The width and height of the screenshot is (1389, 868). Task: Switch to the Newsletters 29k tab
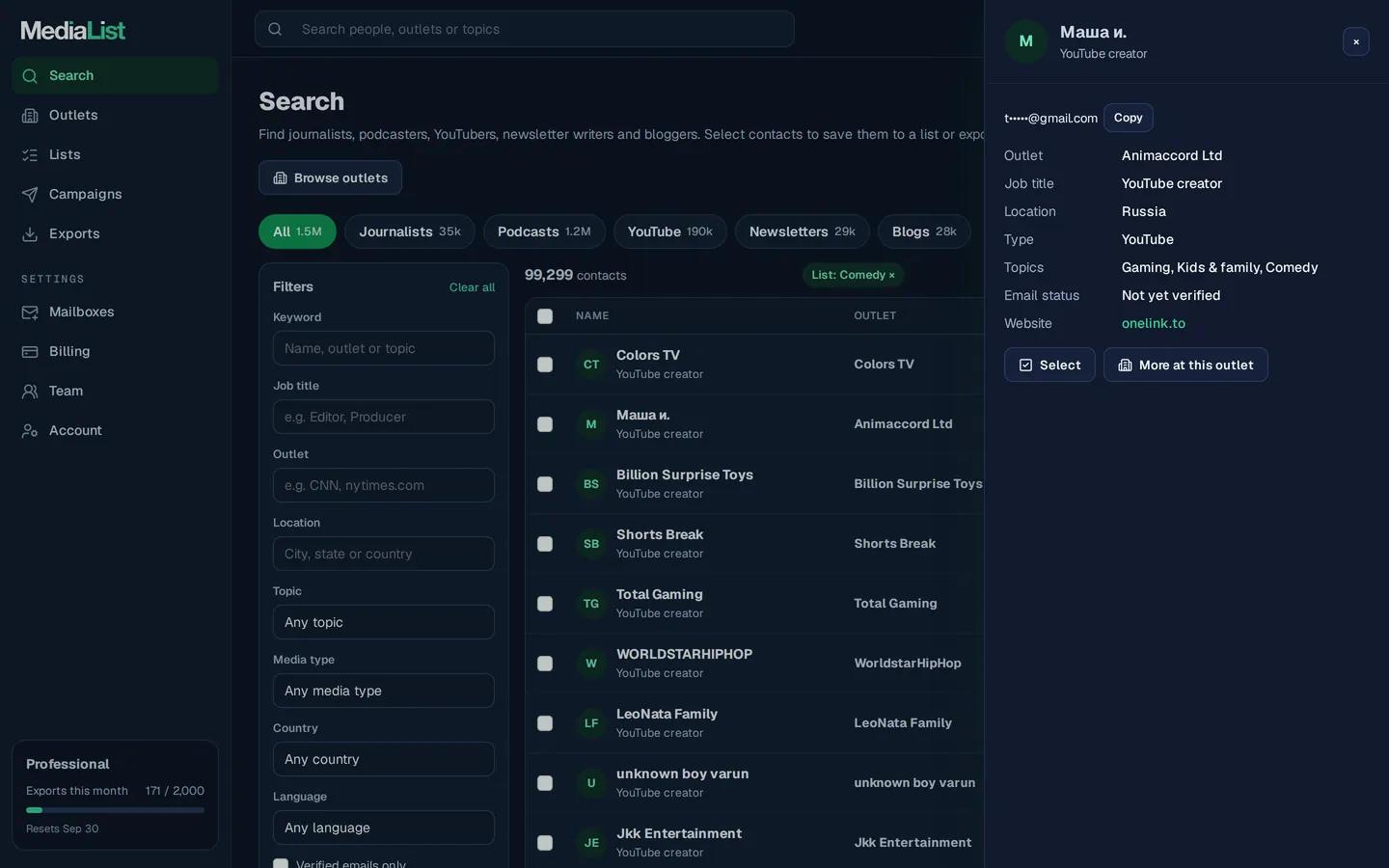pos(803,231)
